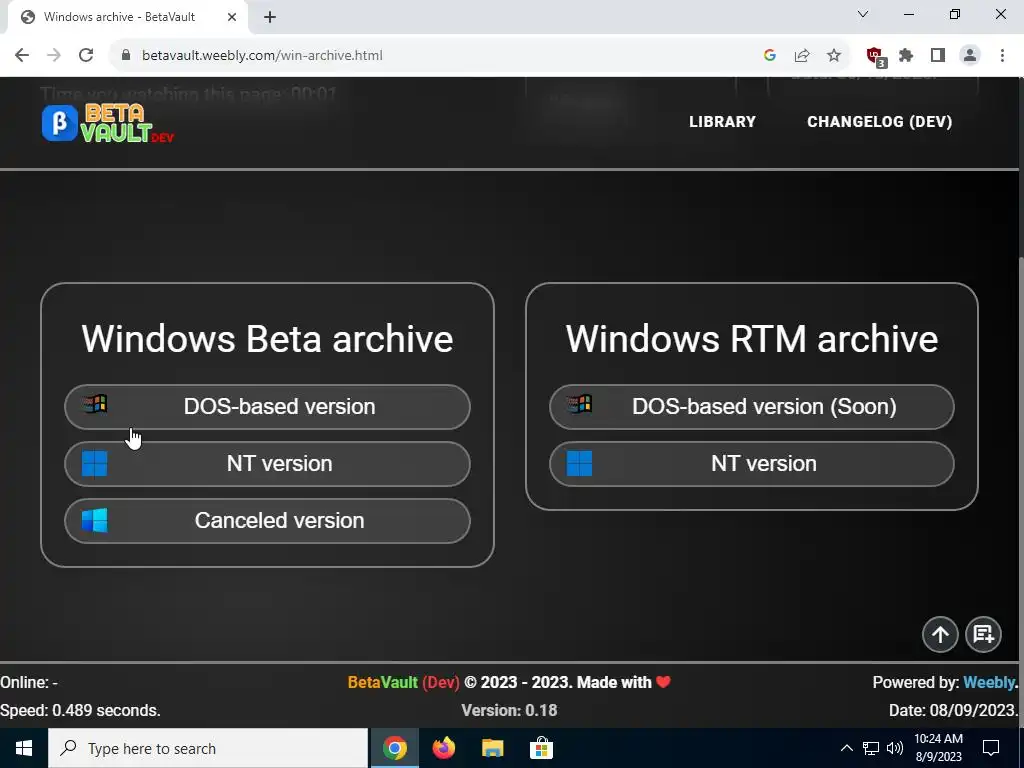1024x768 pixels.
Task: Toggle the browser side panel icon
Action: tap(938, 56)
